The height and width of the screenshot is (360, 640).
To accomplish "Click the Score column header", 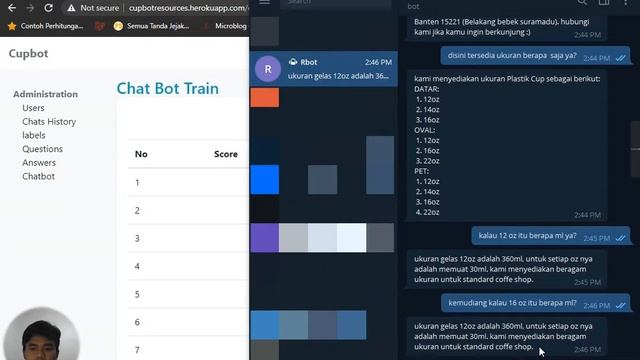I will pyautogui.click(x=226, y=154).
